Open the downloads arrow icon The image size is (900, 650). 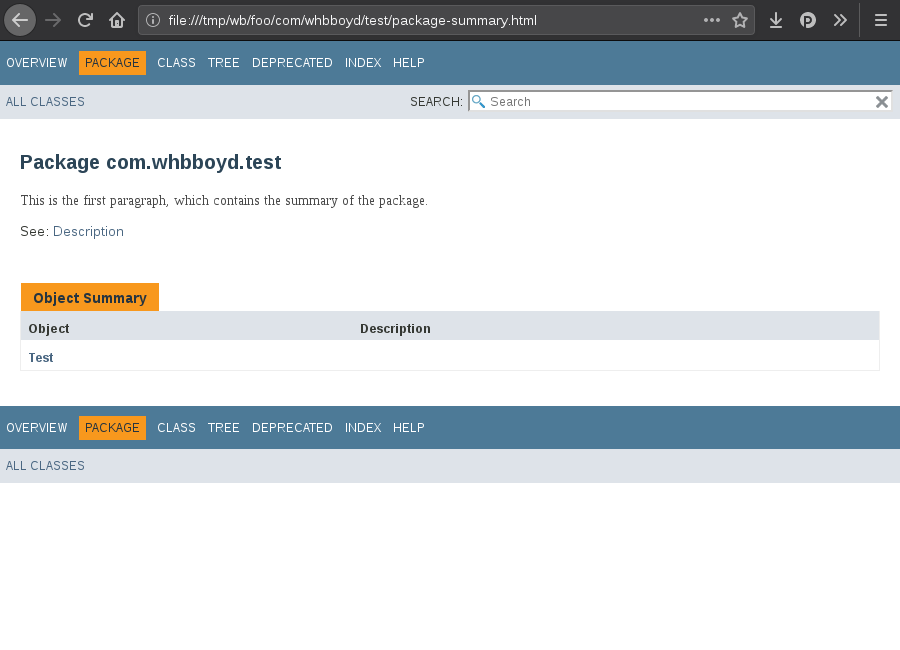pos(775,21)
